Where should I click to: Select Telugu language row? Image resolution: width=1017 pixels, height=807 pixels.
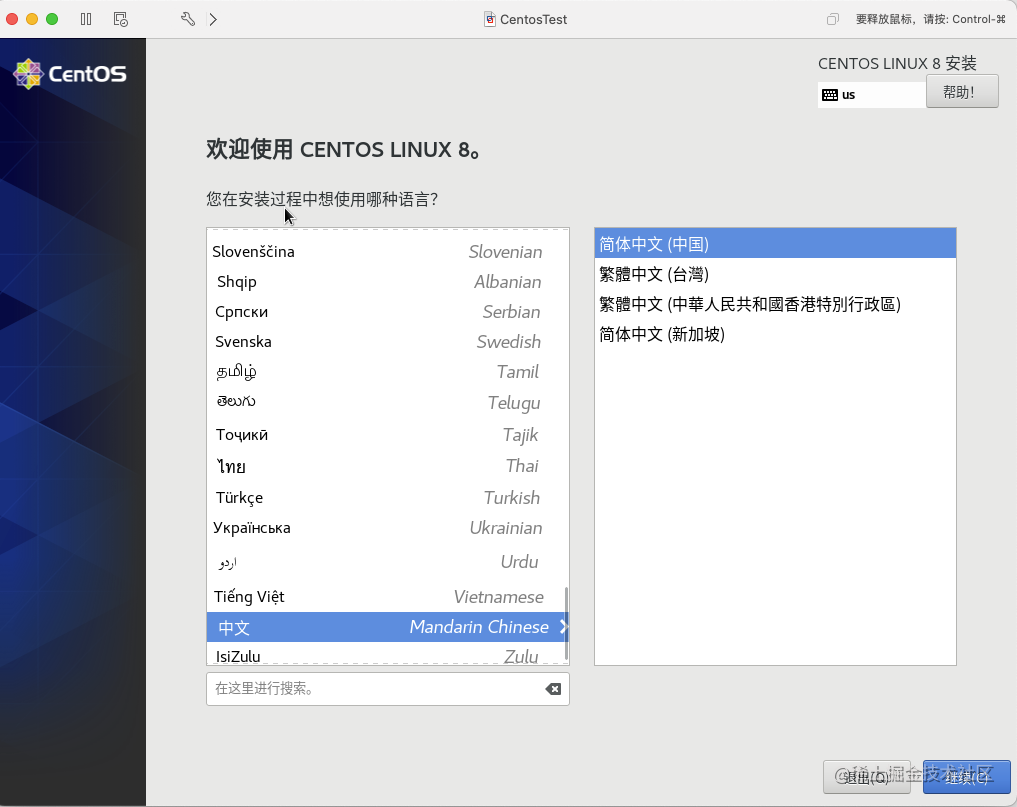[x=387, y=402]
